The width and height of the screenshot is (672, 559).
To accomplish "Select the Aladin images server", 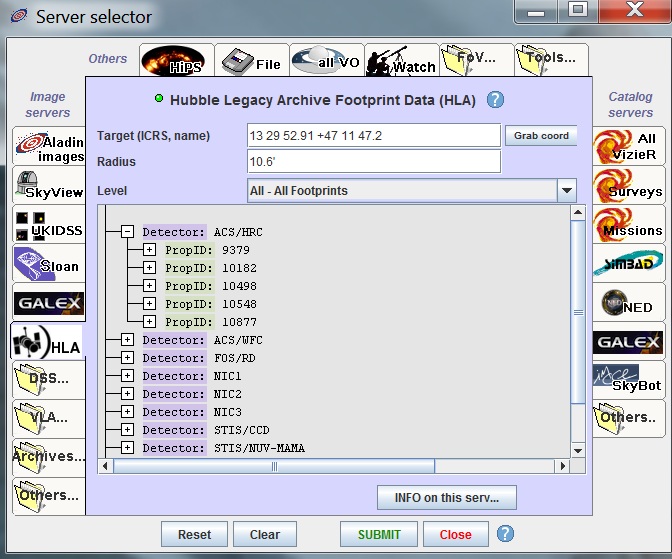I will click(49, 146).
